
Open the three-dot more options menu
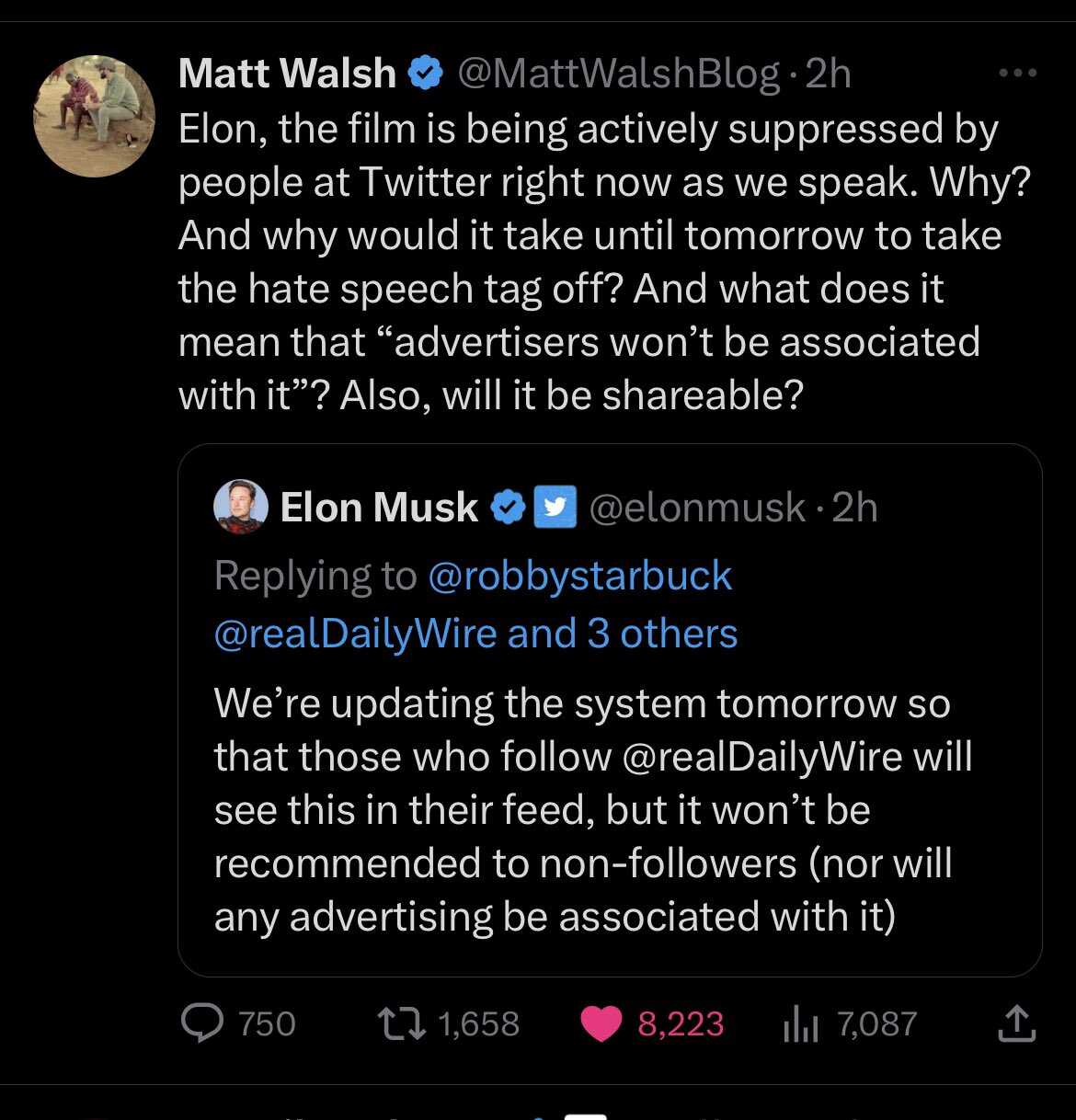(1017, 74)
